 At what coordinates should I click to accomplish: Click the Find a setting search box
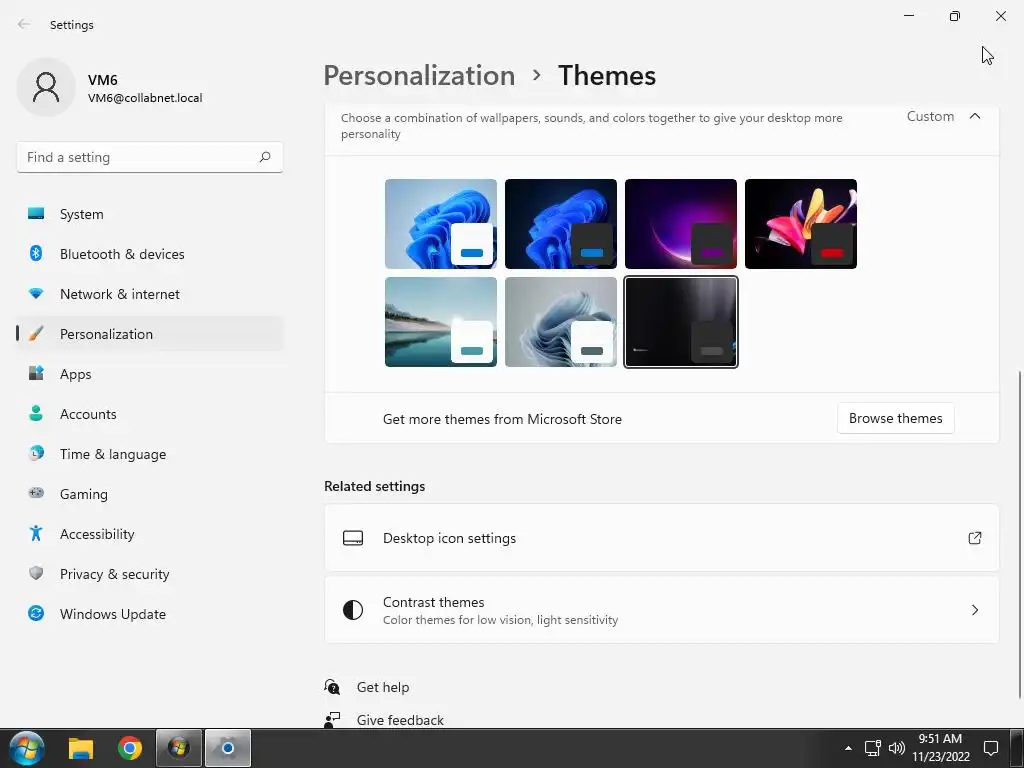tap(150, 157)
